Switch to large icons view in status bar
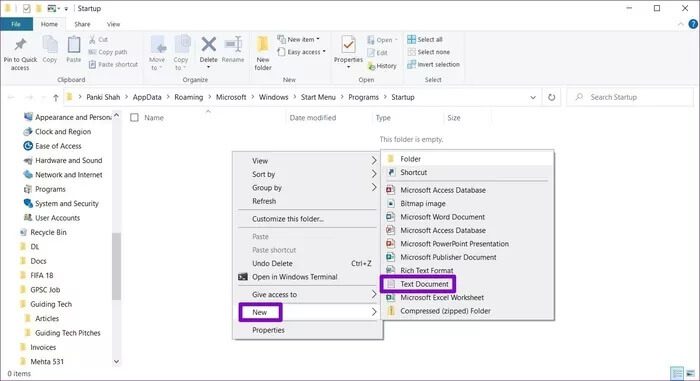This screenshot has height=381, width=700. pos(691,373)
